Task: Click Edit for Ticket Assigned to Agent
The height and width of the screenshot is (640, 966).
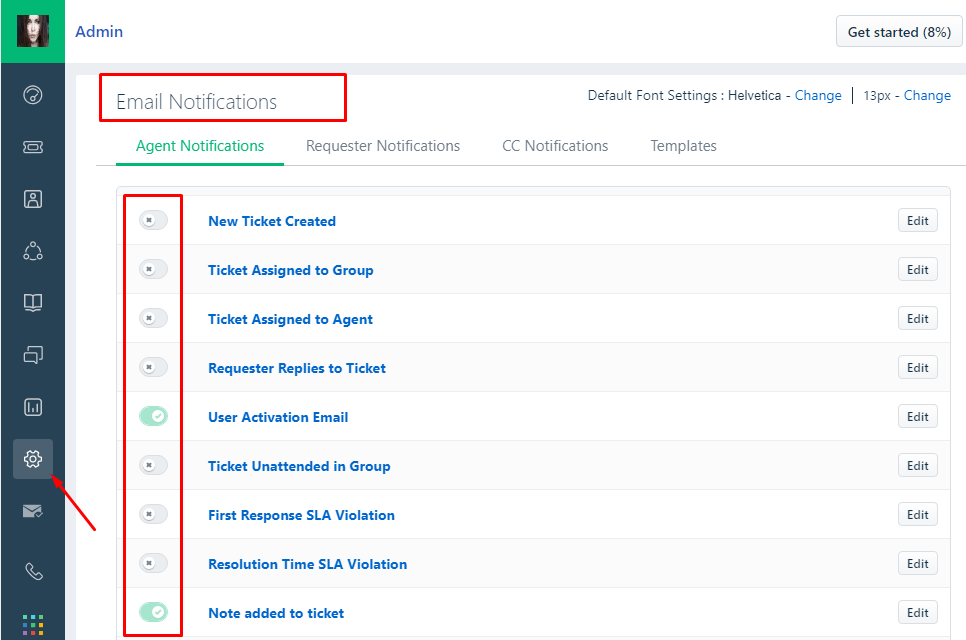Action: [917, 318]
